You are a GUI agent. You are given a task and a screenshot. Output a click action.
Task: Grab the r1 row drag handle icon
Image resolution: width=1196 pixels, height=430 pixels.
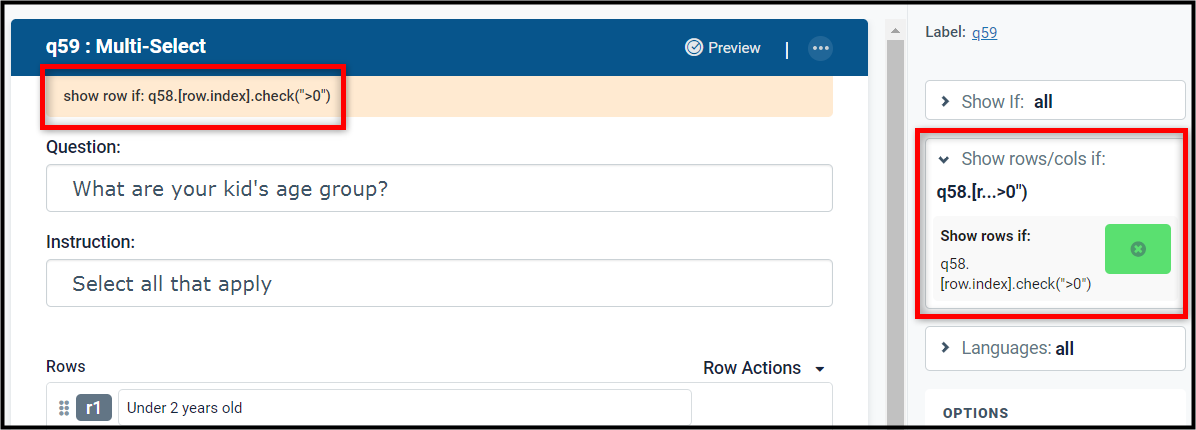tap(64, 408)
